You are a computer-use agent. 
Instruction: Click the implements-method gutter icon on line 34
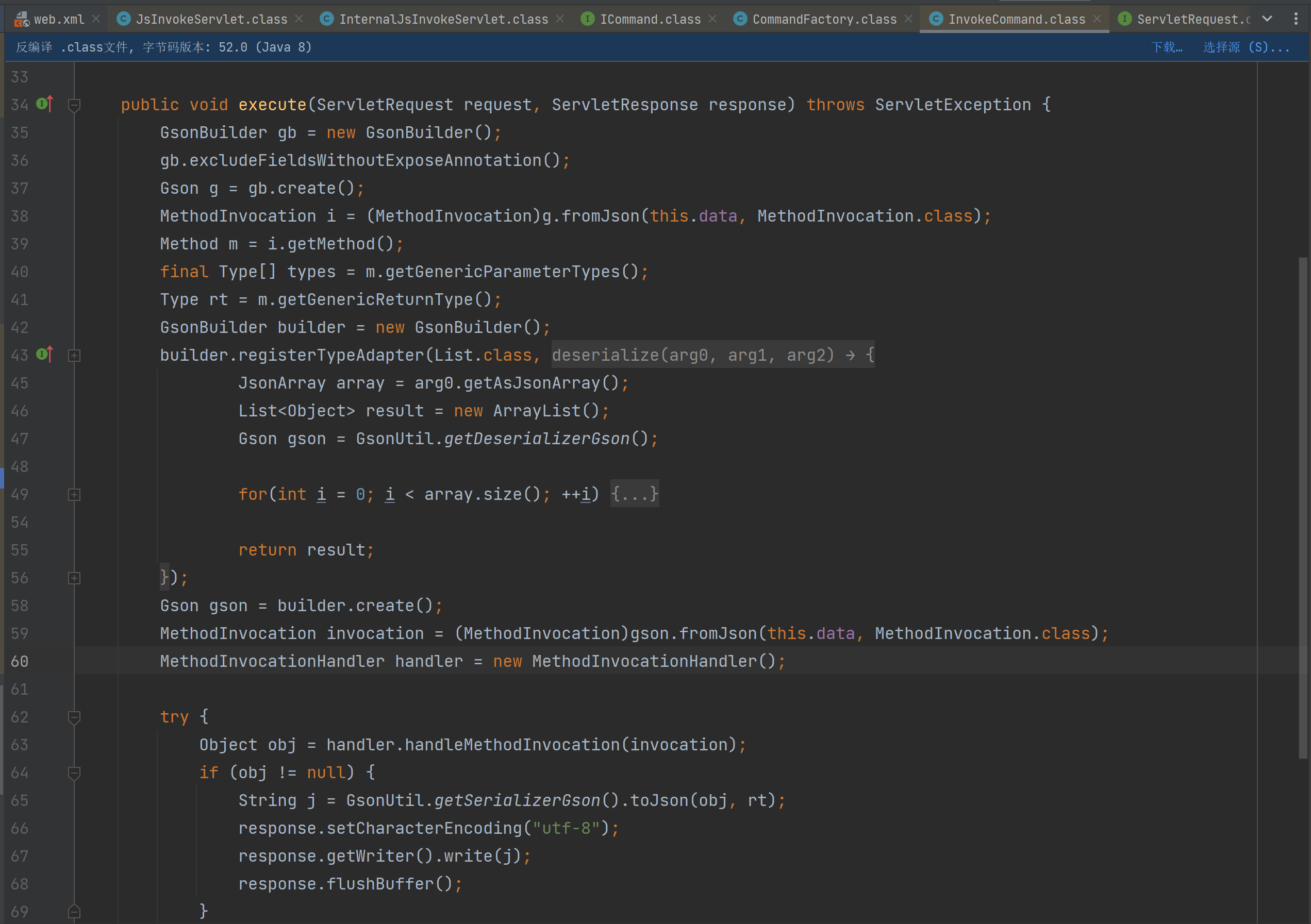click(44, 104)
